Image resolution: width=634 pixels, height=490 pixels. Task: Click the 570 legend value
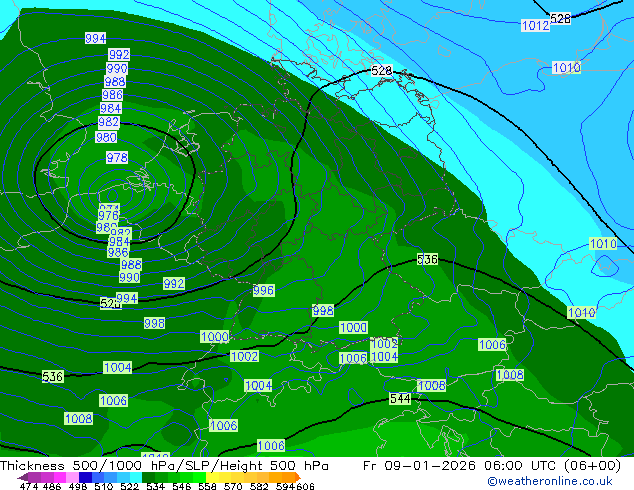coord(233,486)
